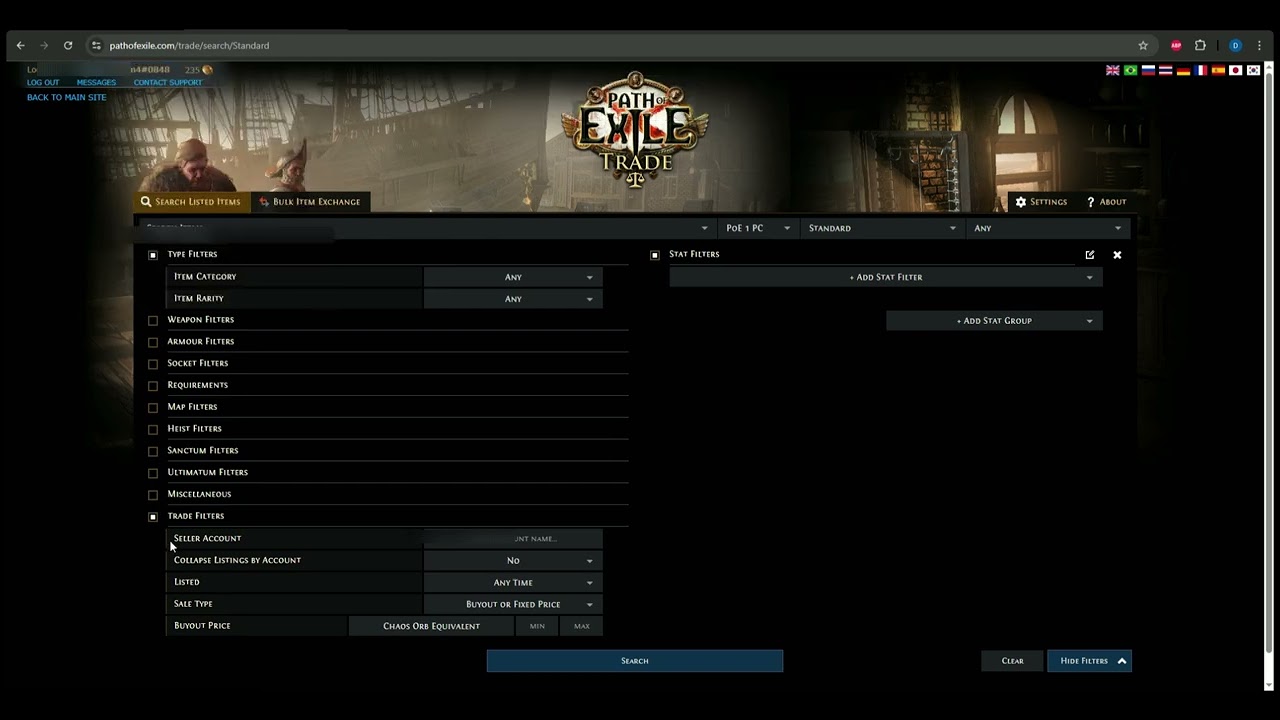Viewport: 1280px width, 720px height.
Task: Reload the trade page
Action: 68,45
